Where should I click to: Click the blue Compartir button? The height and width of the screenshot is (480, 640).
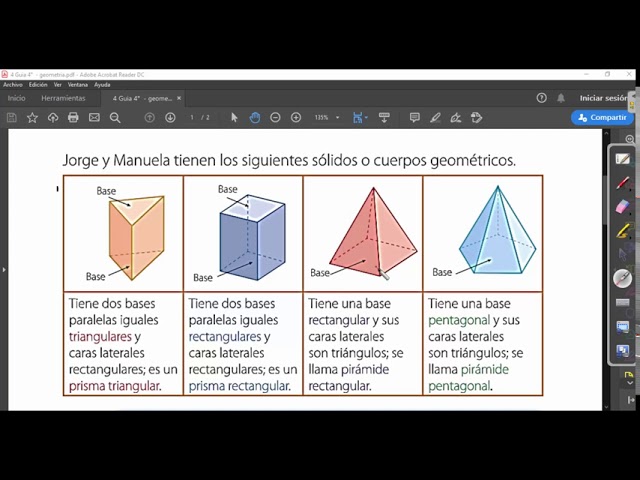(602, 118)
